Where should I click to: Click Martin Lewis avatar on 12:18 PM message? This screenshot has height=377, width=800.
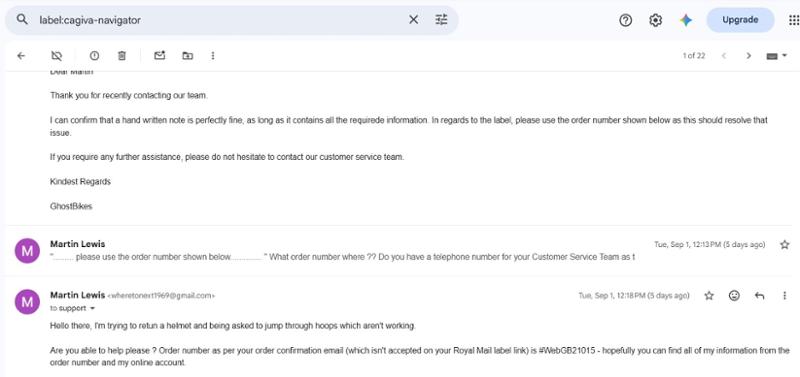tap(27, 301)
